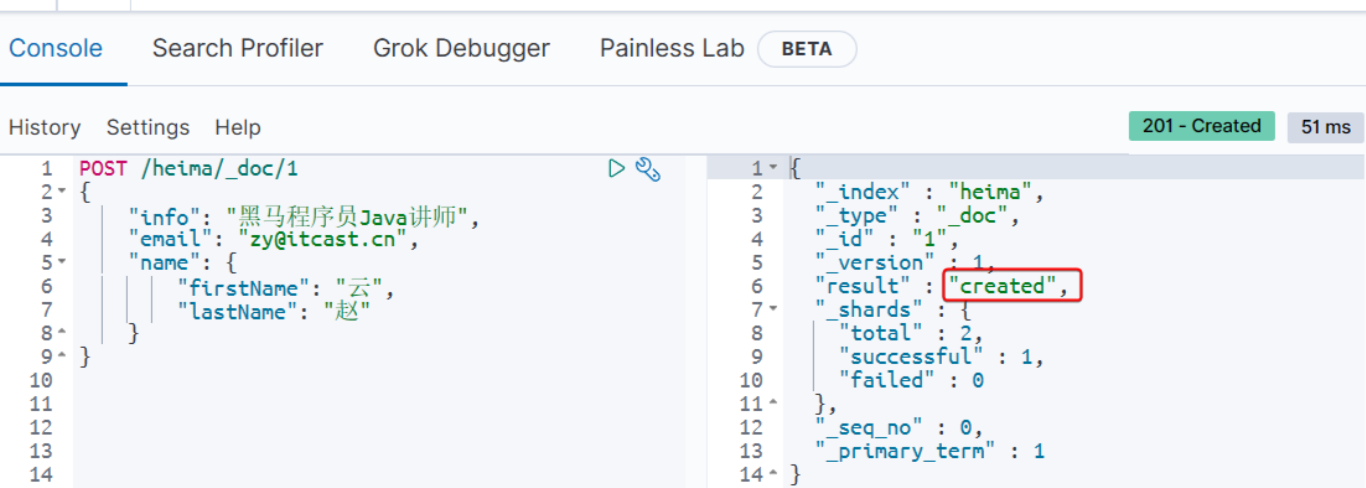The height and width of the screenshot is (488, 1366).
Task: Collapse the "name" object at line 5
Action: coord(61,263)
